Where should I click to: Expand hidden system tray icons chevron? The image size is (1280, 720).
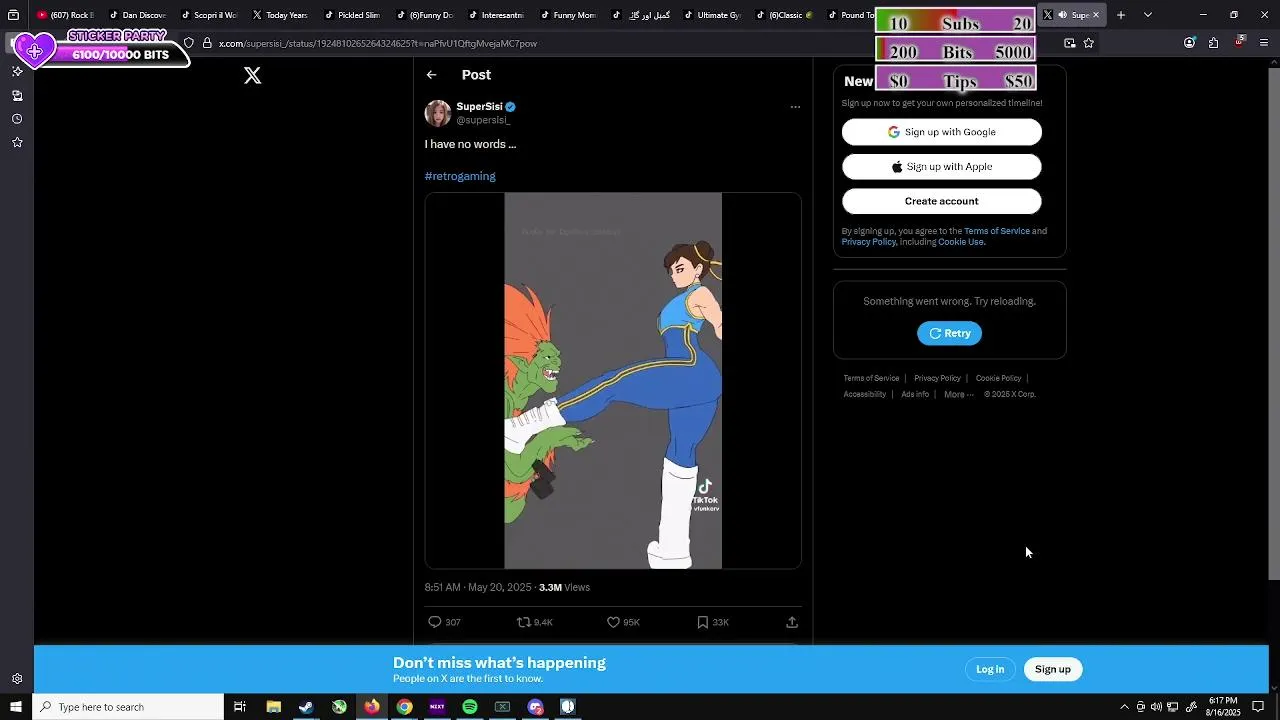tap(1124, 707)
